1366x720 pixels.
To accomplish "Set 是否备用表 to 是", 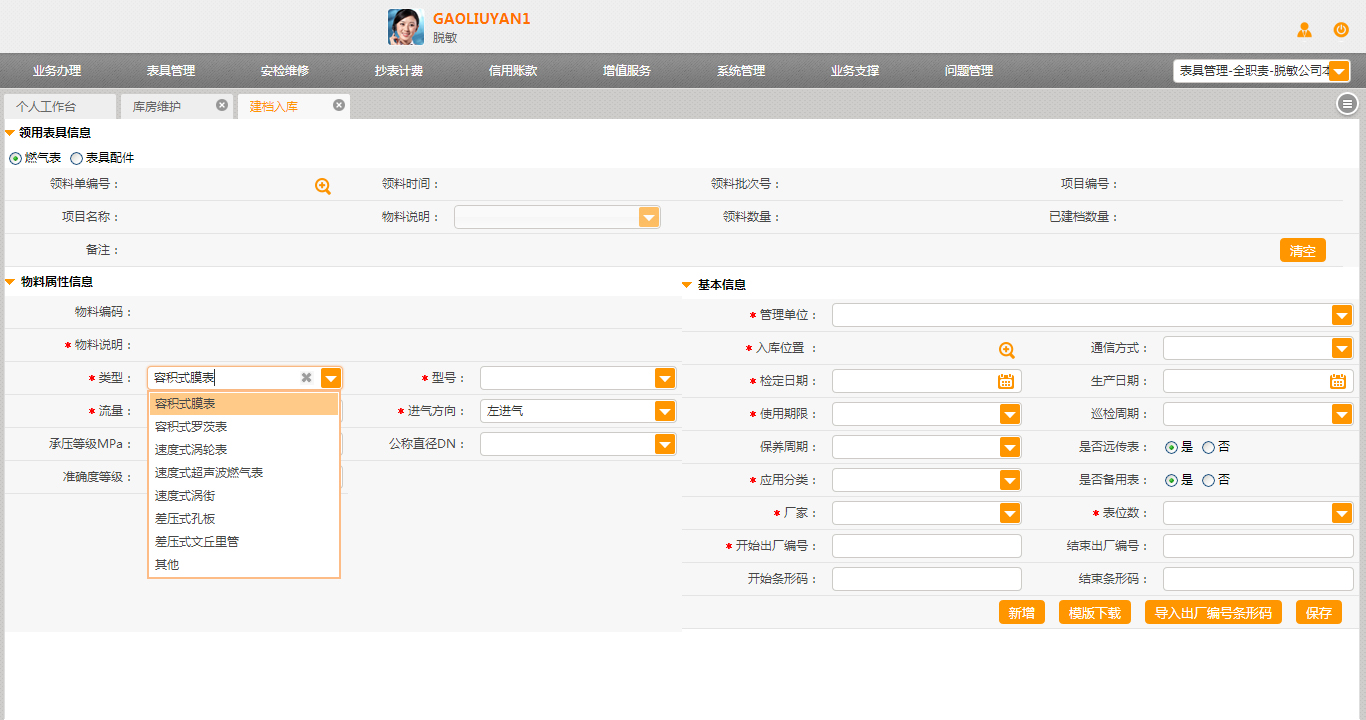I will tap(1171, 480).
